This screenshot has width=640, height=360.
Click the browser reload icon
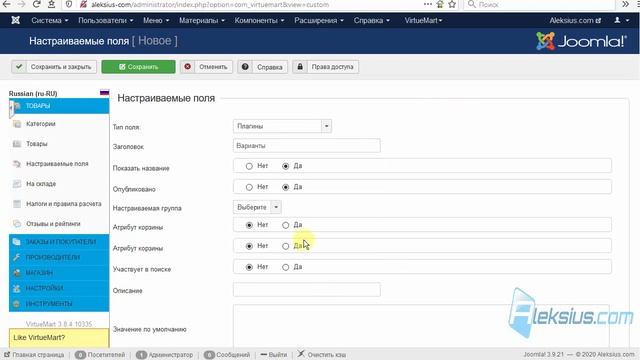(36, 4)
